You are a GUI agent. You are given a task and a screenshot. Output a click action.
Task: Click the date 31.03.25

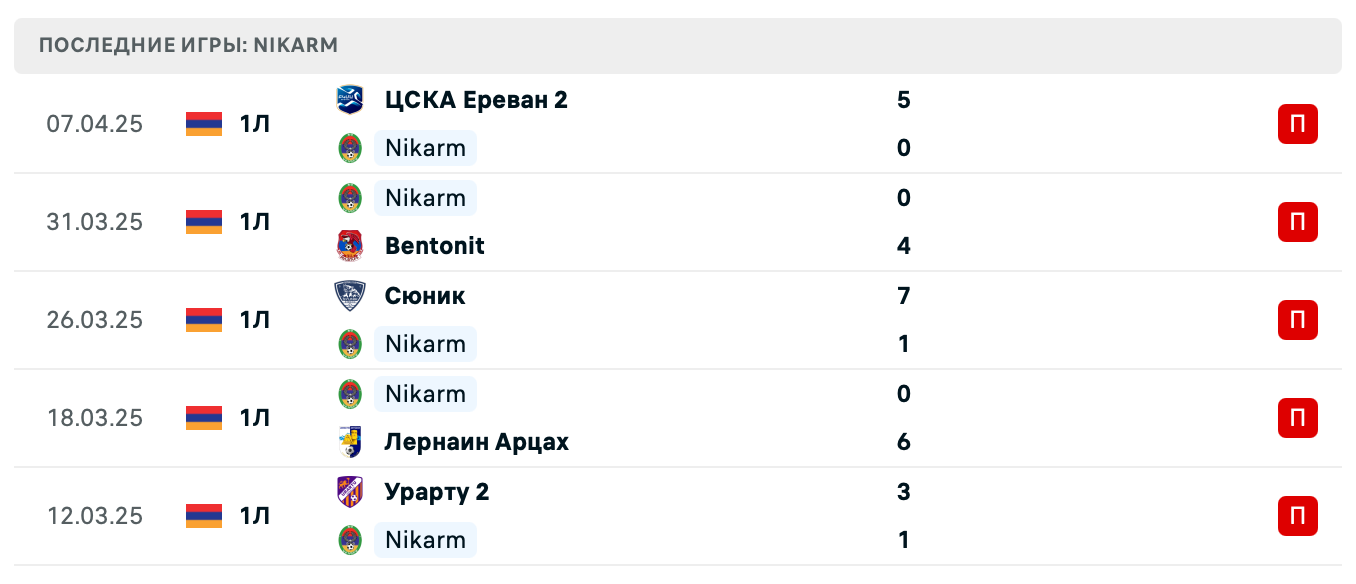click(x=95, y=222)
